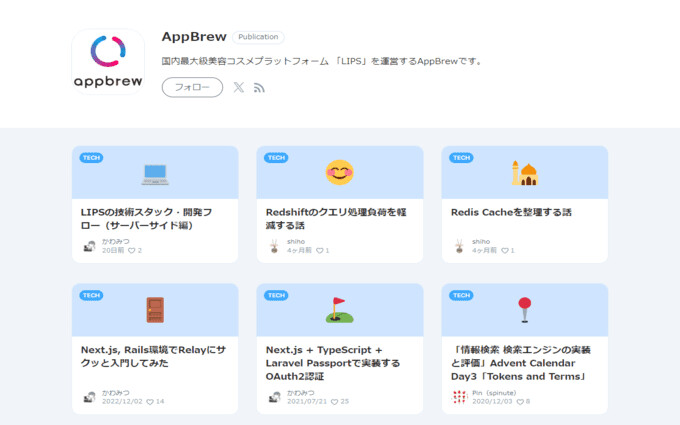The image size is (680, 425).
Task: Open the X (Twitter) profile icon
Action: point(239,87)
